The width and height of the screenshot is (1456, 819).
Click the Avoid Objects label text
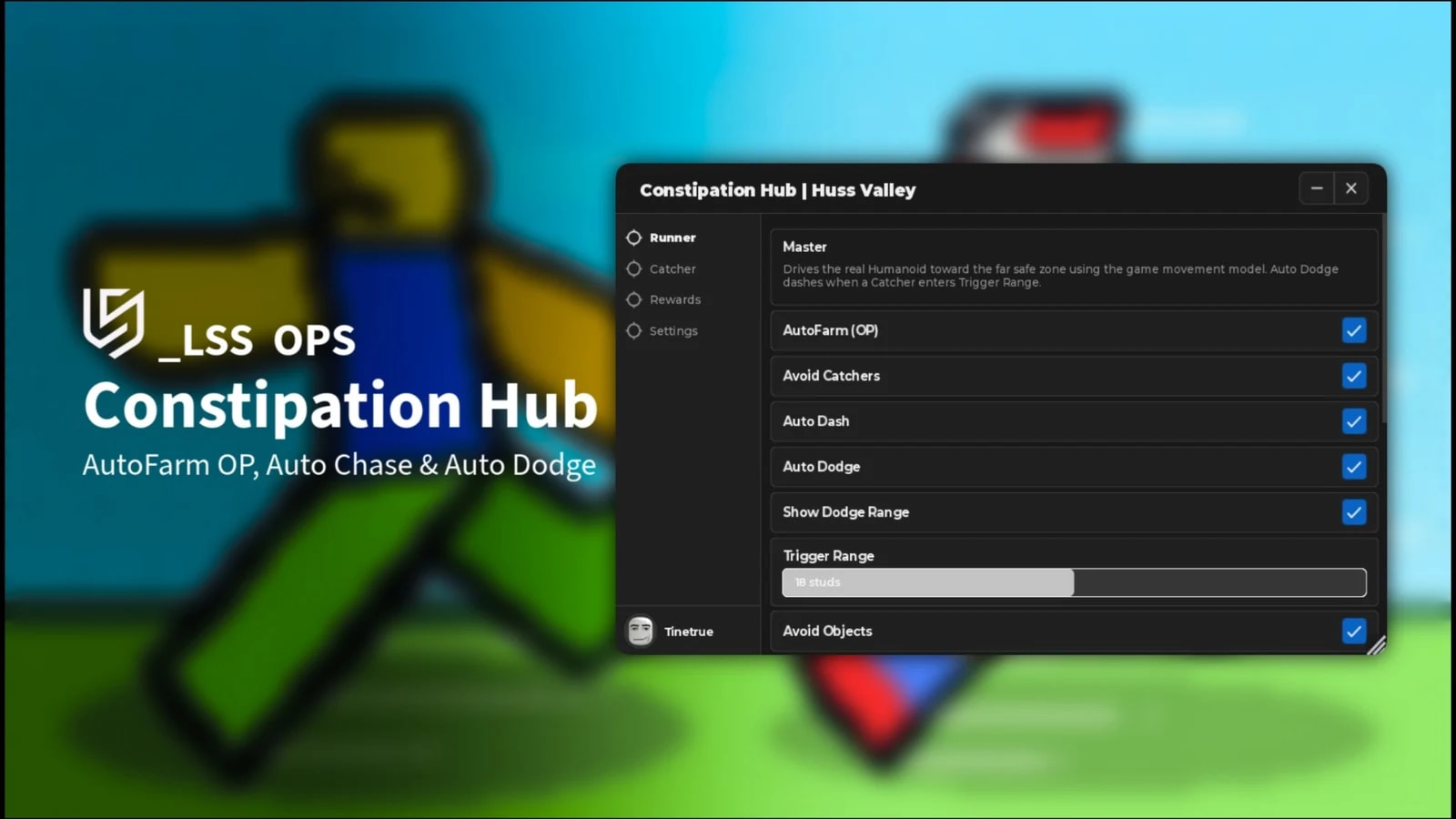coord(827,631)
